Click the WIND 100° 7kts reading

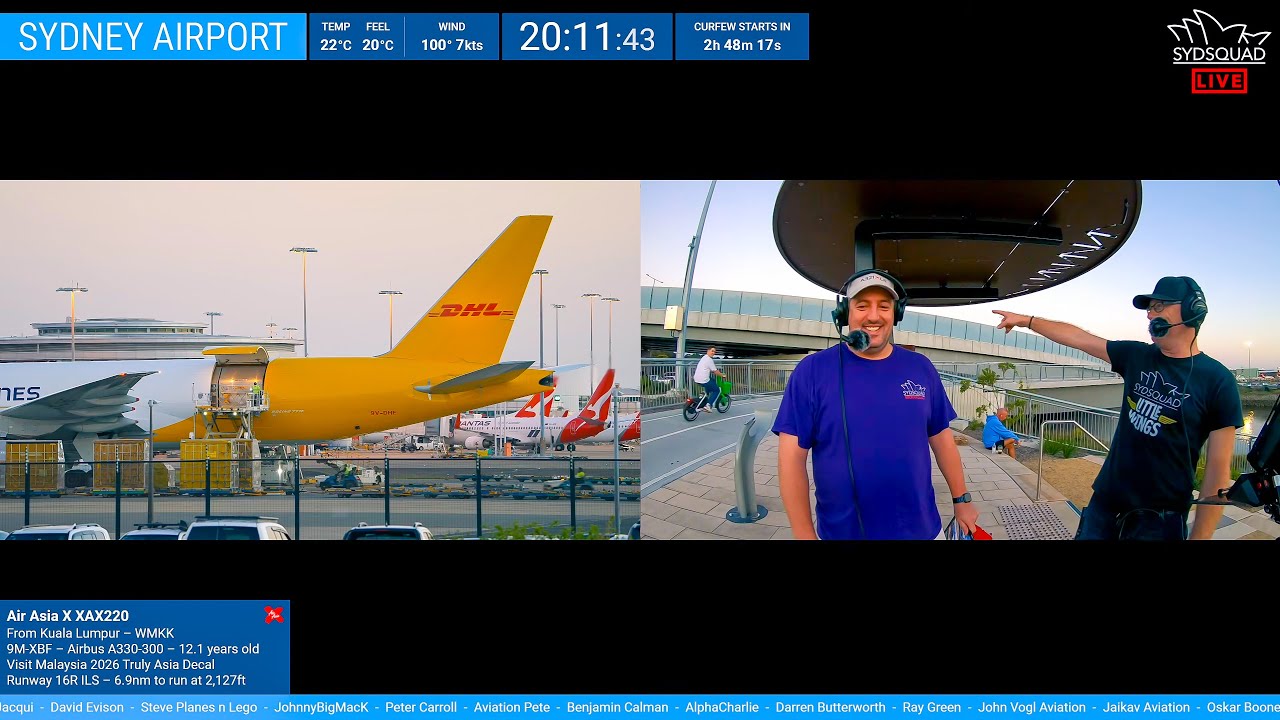pyautogui.click(x=452, y=37)
